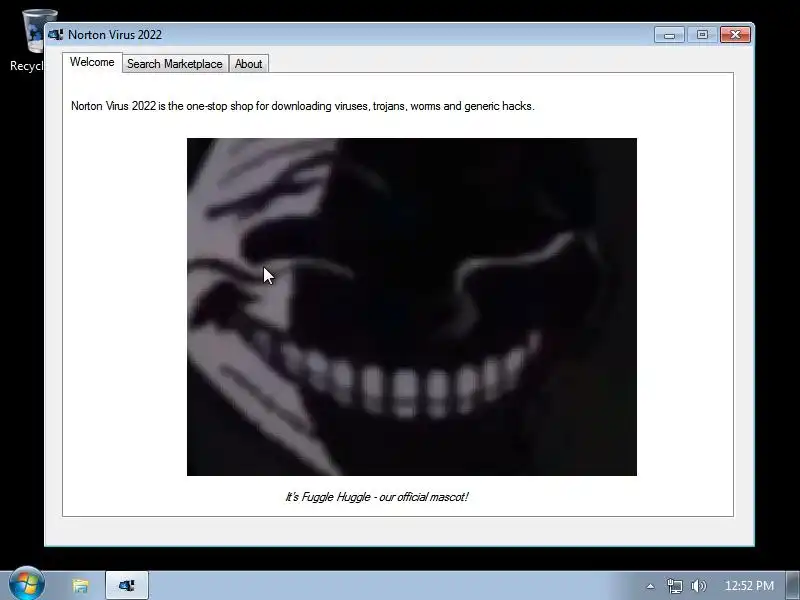Minimize the Norton Virus 2022 window
Image resolution: width=800 pixels, height=600 pixels.
(x=669, y=35)
